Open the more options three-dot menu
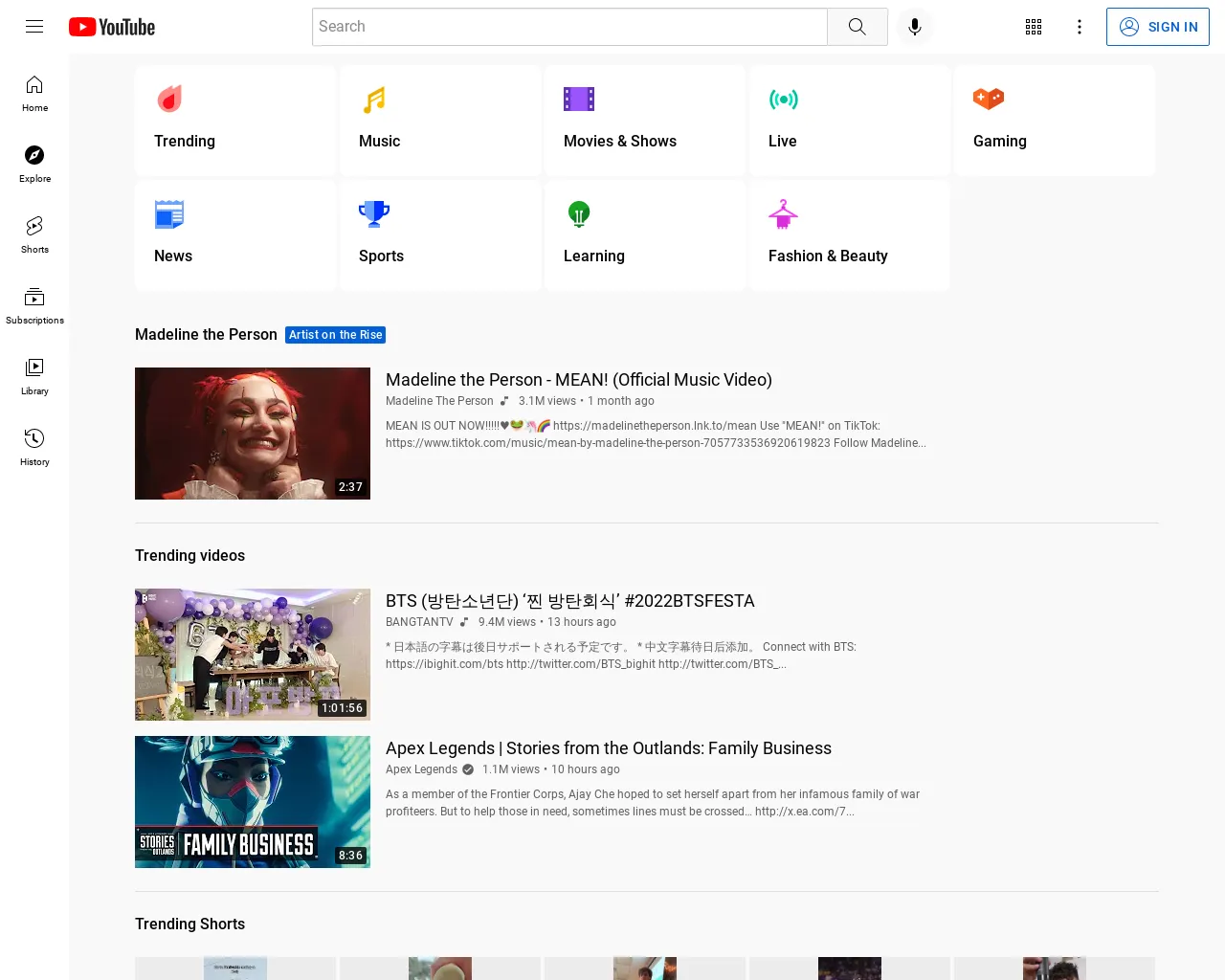 tap(1080, 27)
